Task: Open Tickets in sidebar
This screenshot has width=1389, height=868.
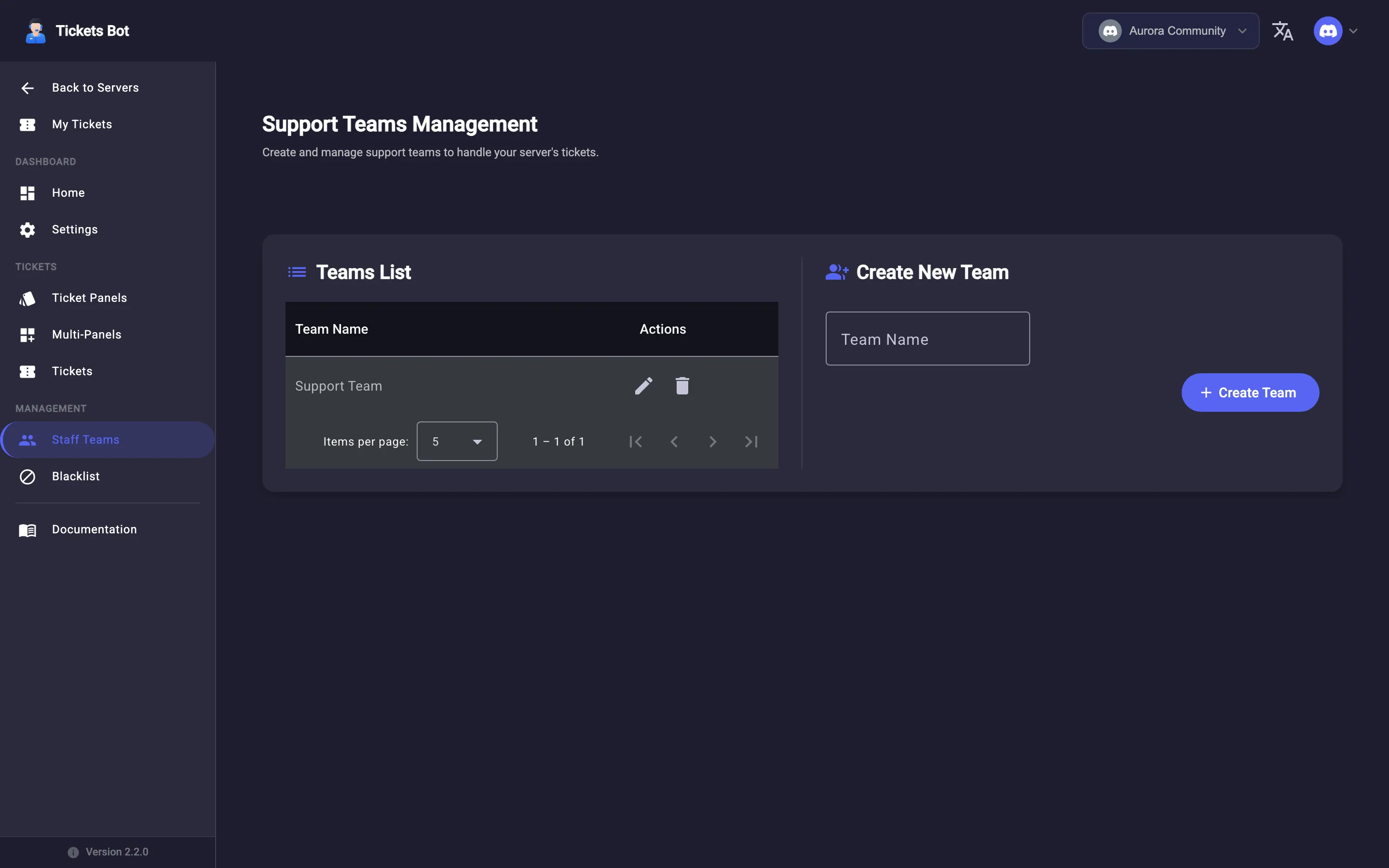Action: (108, 371)
